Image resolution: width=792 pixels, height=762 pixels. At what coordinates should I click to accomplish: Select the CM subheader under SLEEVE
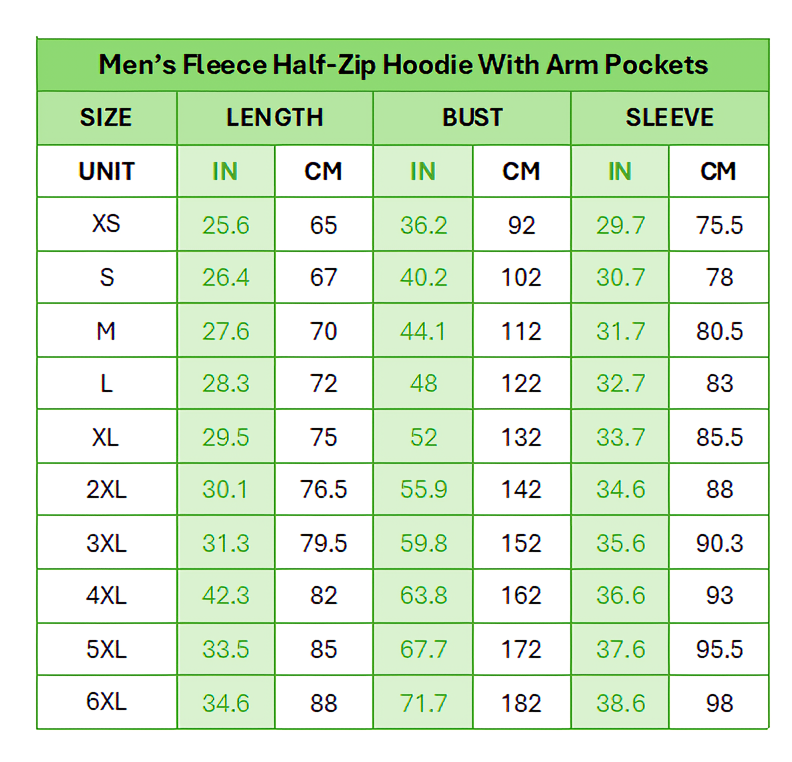click(x=718, y=171)
